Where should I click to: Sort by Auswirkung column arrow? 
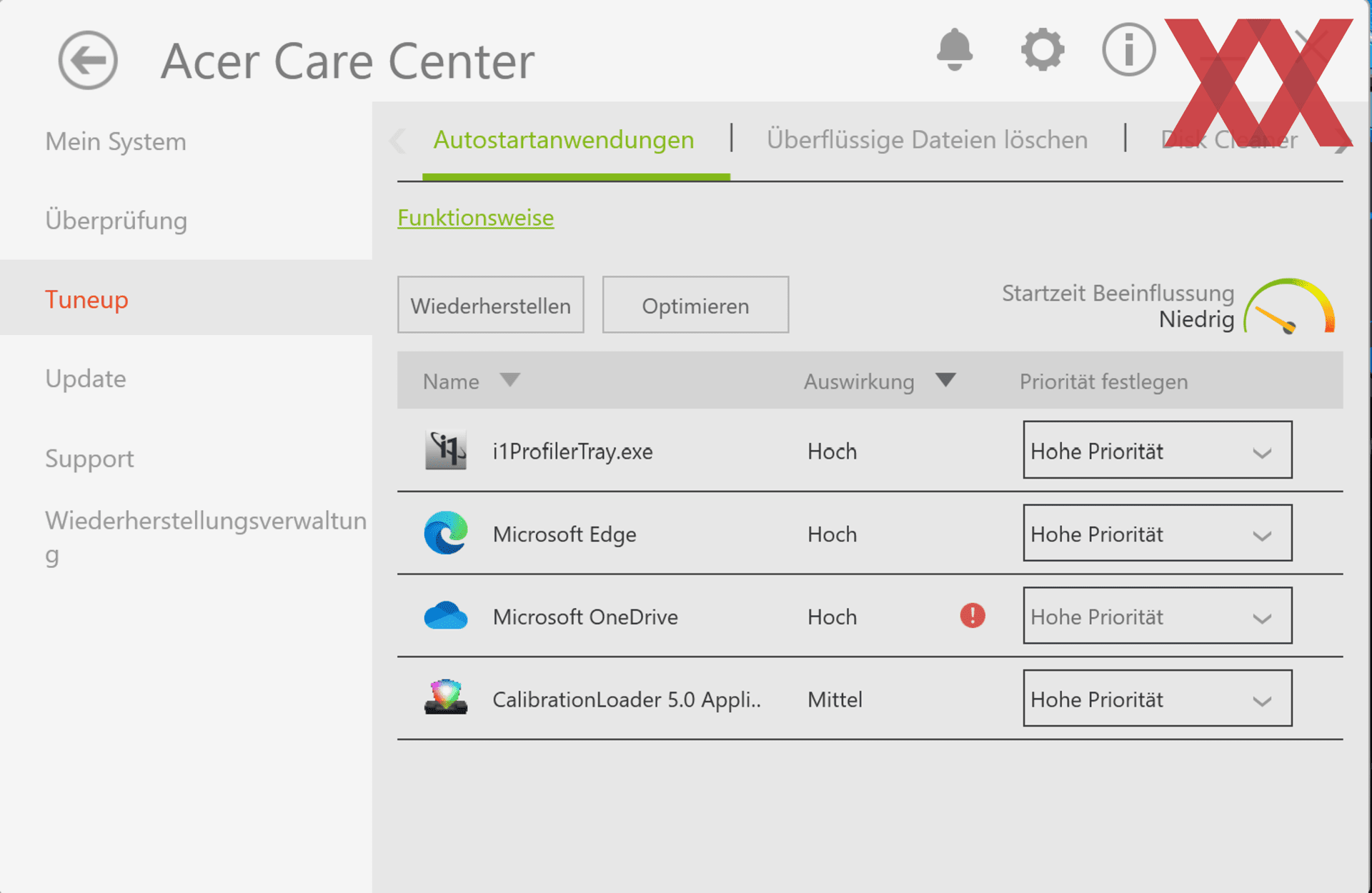click(x=945, y=379)
